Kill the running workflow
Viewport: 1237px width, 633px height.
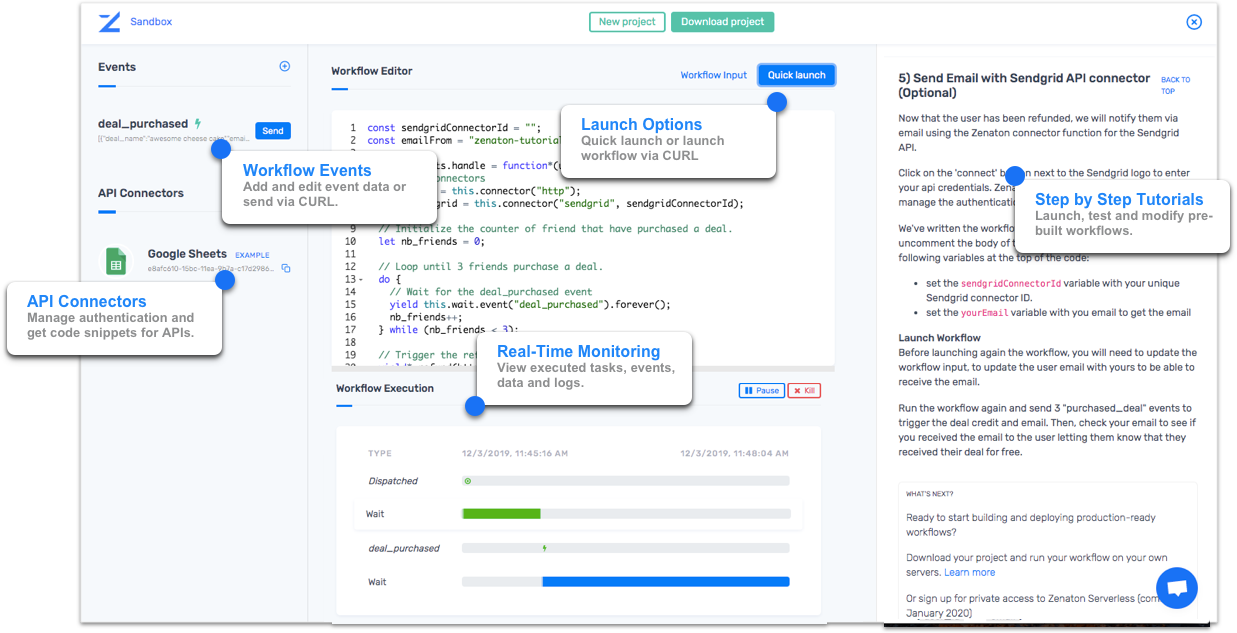(804, 391)
